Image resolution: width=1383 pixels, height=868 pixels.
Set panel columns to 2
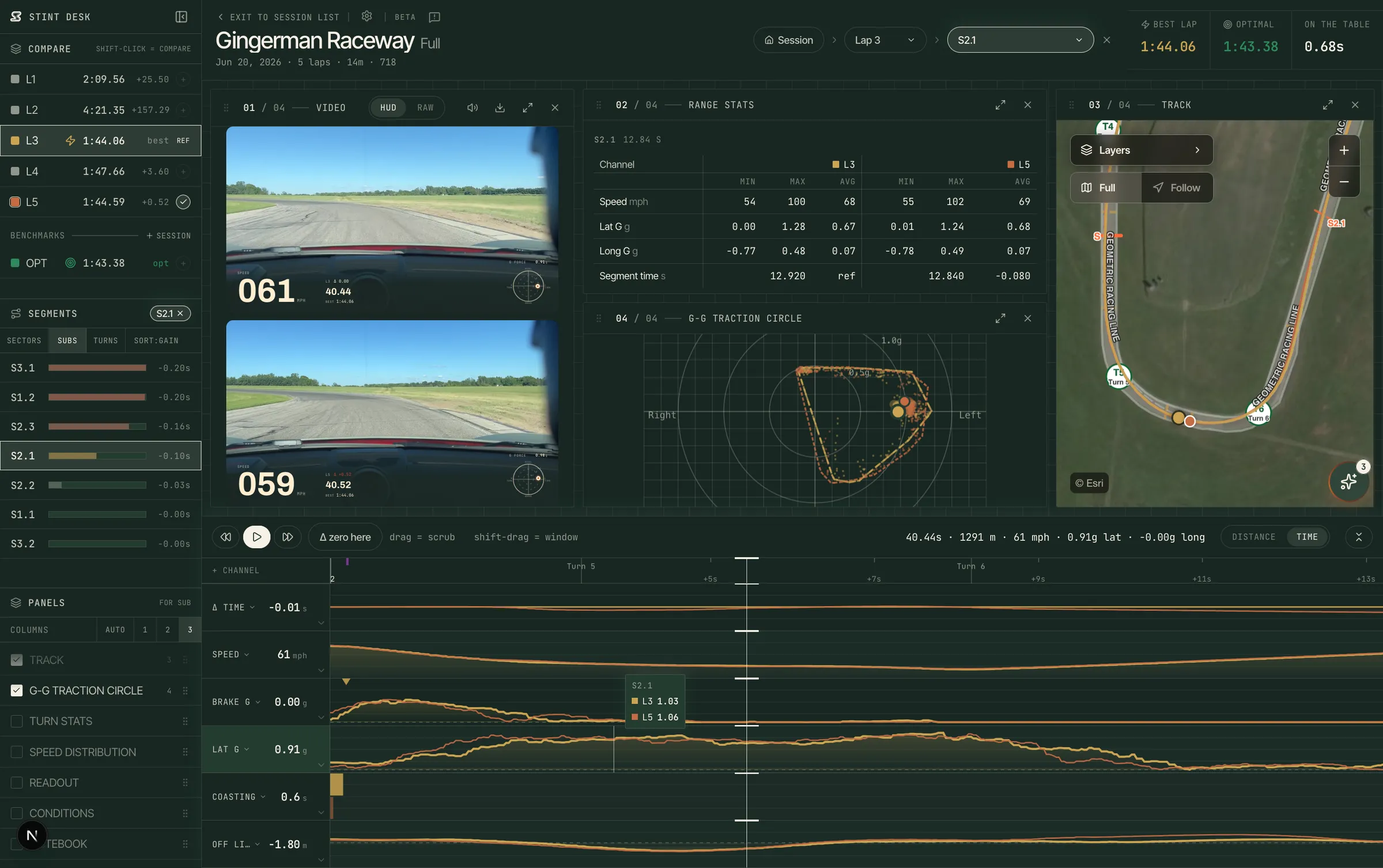click(168, 630)
